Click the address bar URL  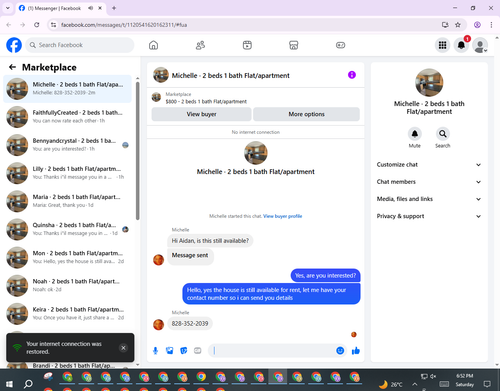124,25
